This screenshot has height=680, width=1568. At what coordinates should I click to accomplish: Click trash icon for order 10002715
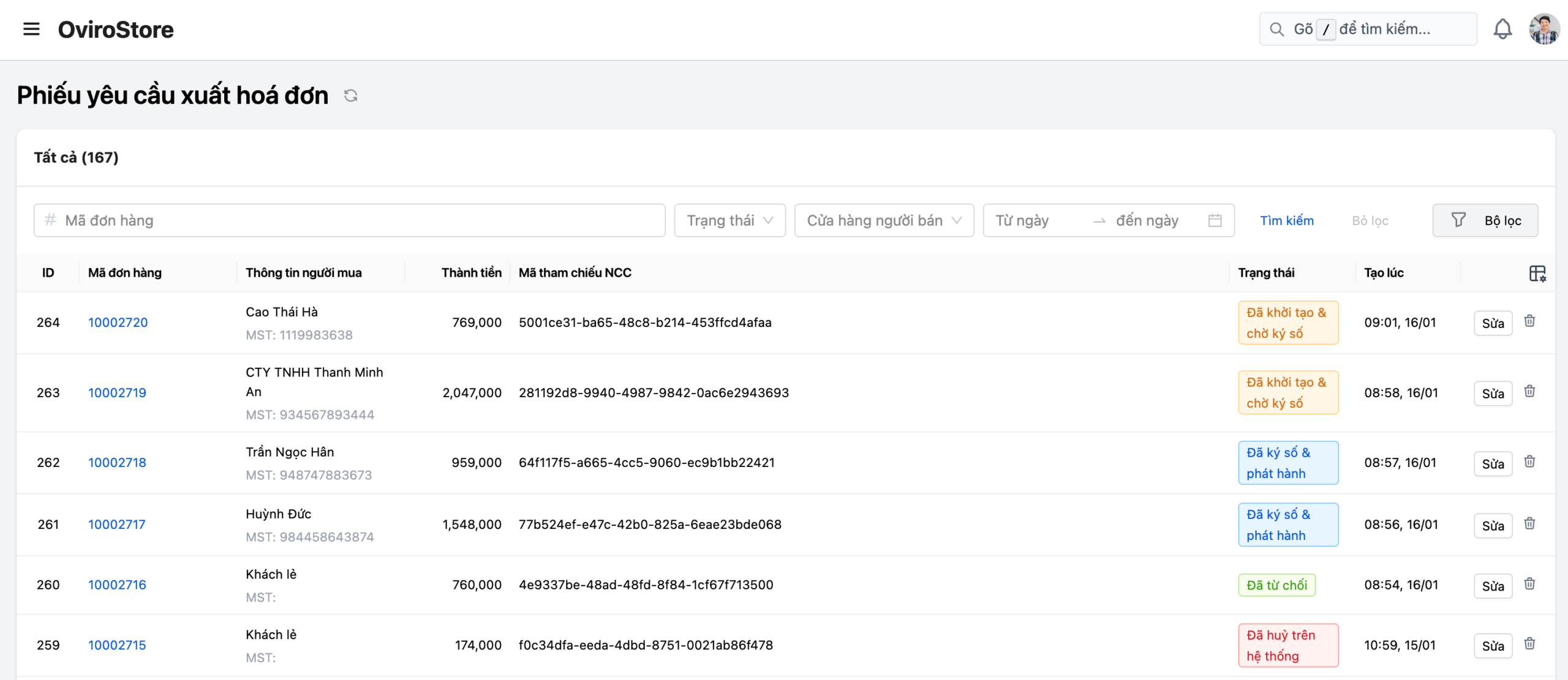[x=1529, y=643]
